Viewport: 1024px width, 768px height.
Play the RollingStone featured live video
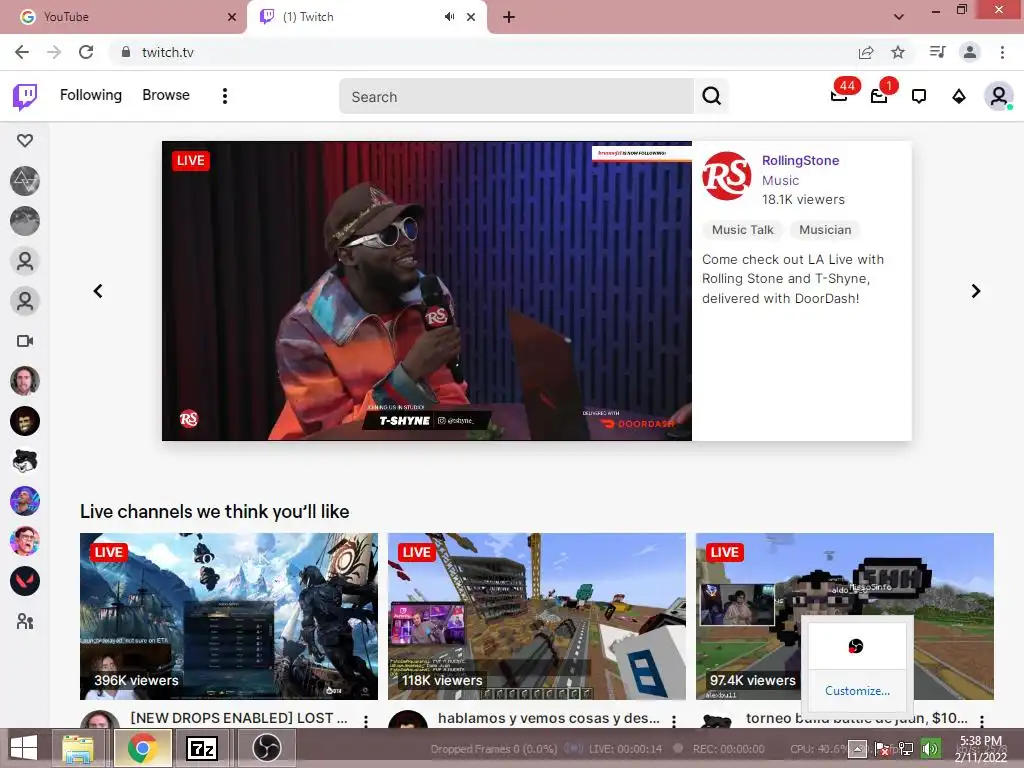426,291
